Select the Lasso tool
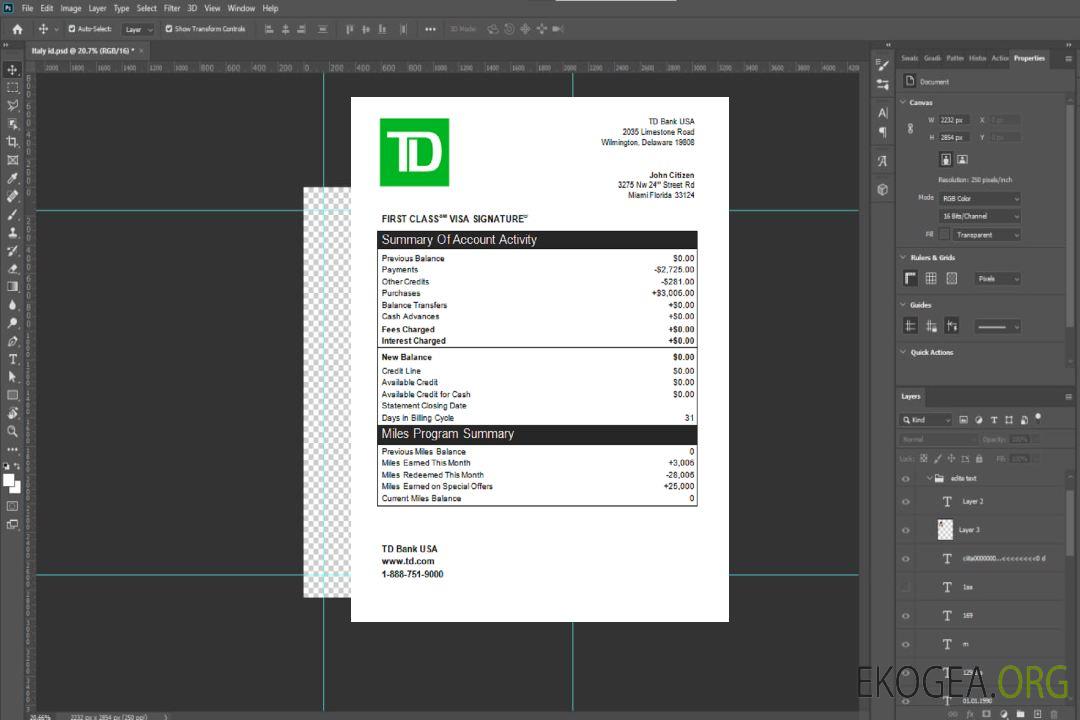The image size is (1080, 720). (x=12, y=105)
